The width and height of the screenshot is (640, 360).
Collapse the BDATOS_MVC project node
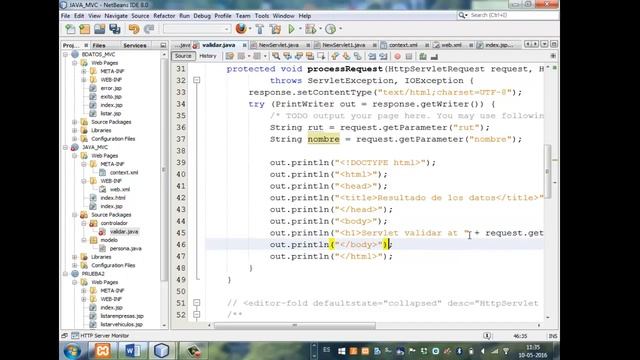(65, 54)
